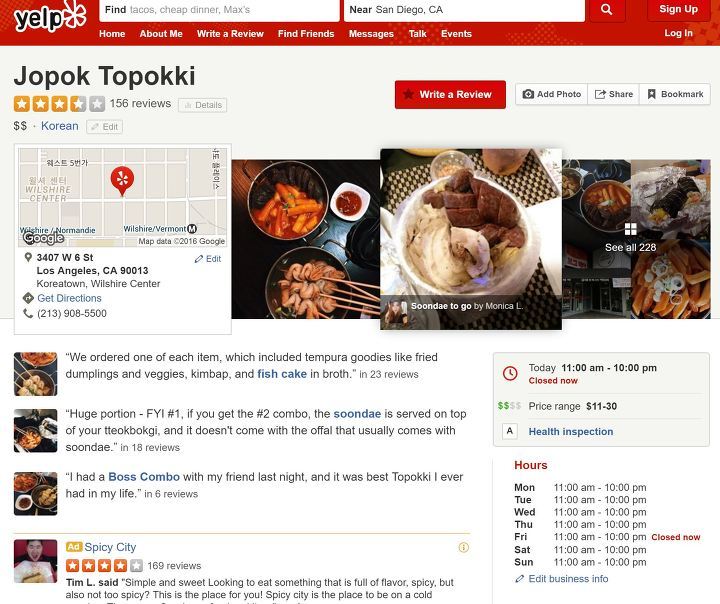Click the star rating for Jopok Topokki
This screenshot has width=720, height=604.
59,104
